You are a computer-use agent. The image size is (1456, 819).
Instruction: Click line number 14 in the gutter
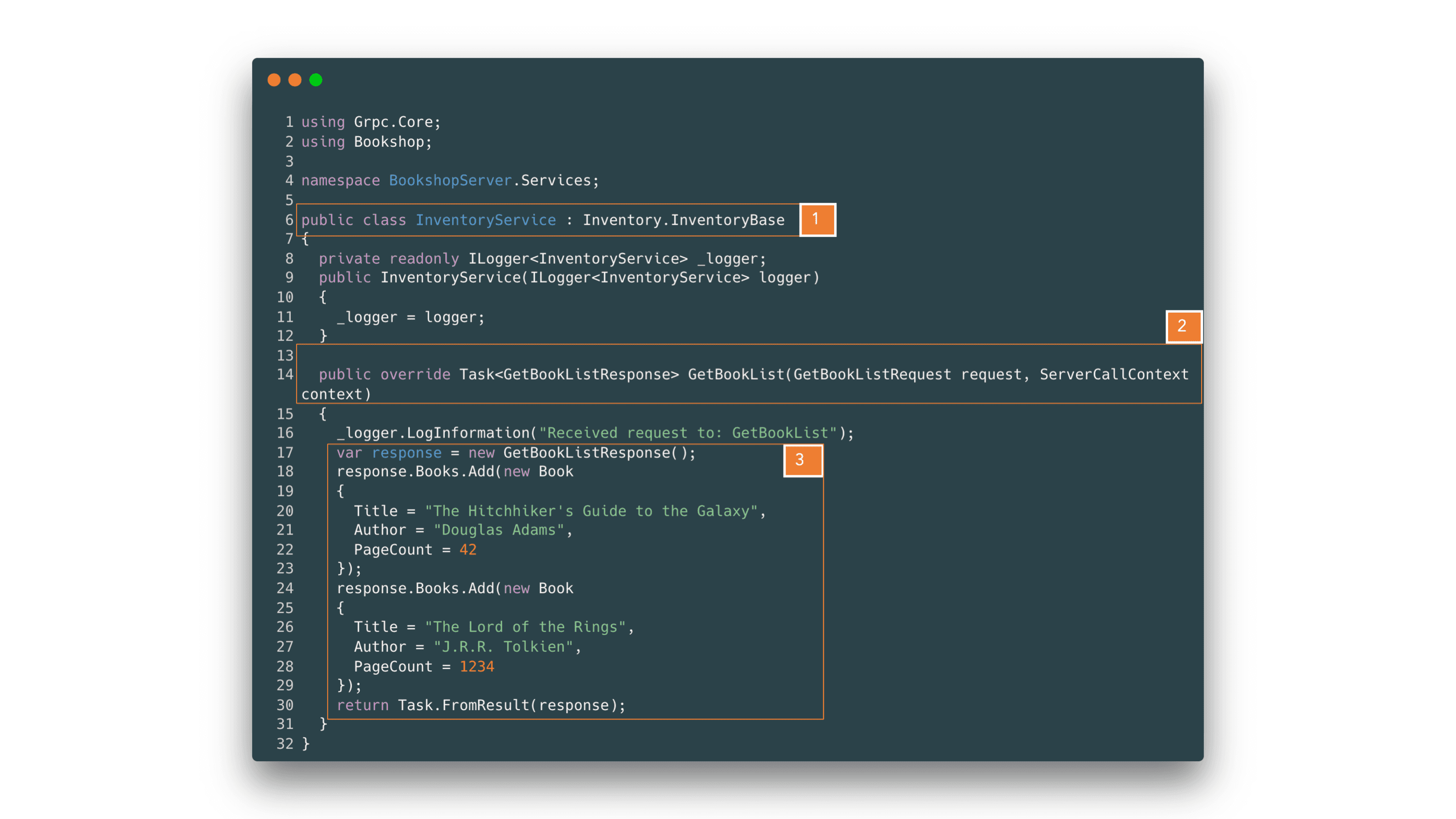[x=285, y=374]
